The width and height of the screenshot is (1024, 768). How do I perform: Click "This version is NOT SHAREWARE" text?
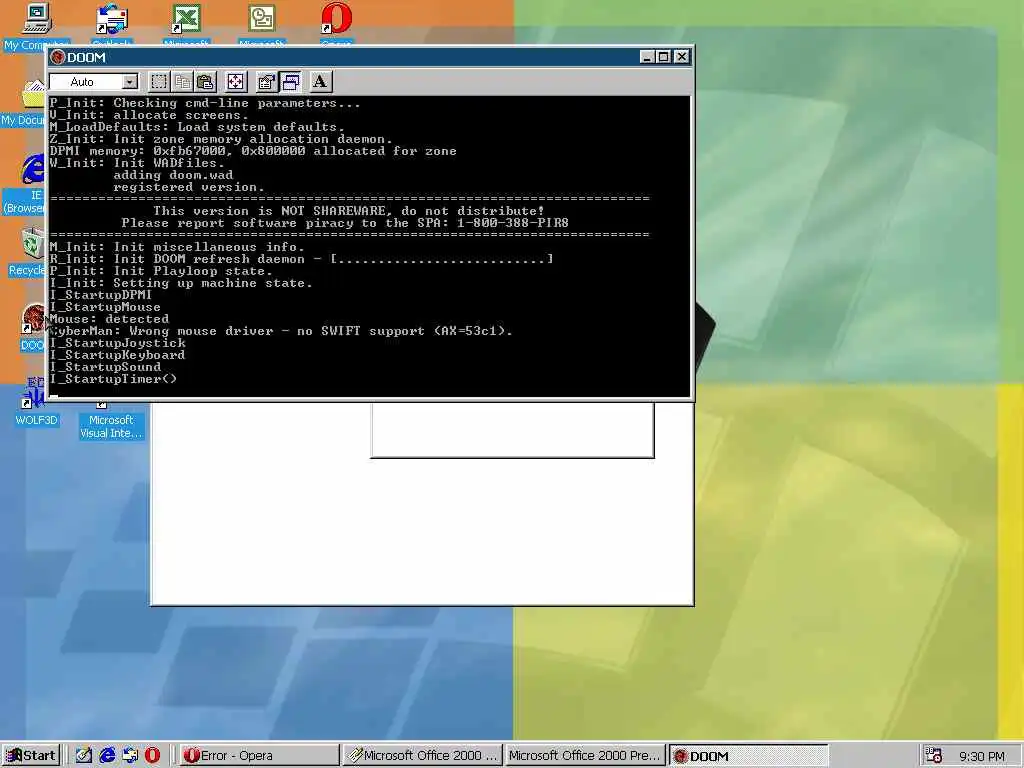[272, 211]
